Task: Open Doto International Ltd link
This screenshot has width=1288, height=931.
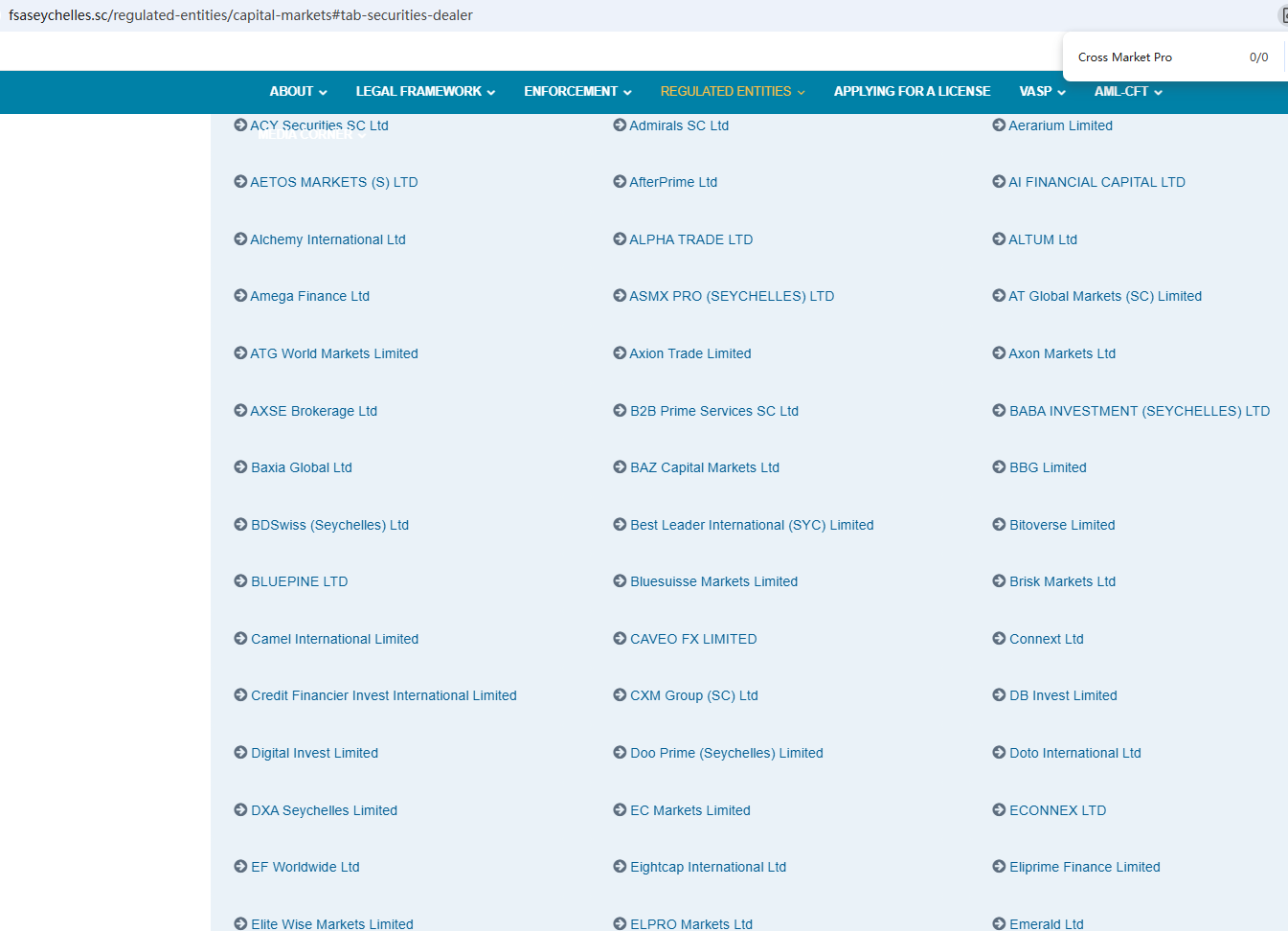Action: click(1074, 753)
